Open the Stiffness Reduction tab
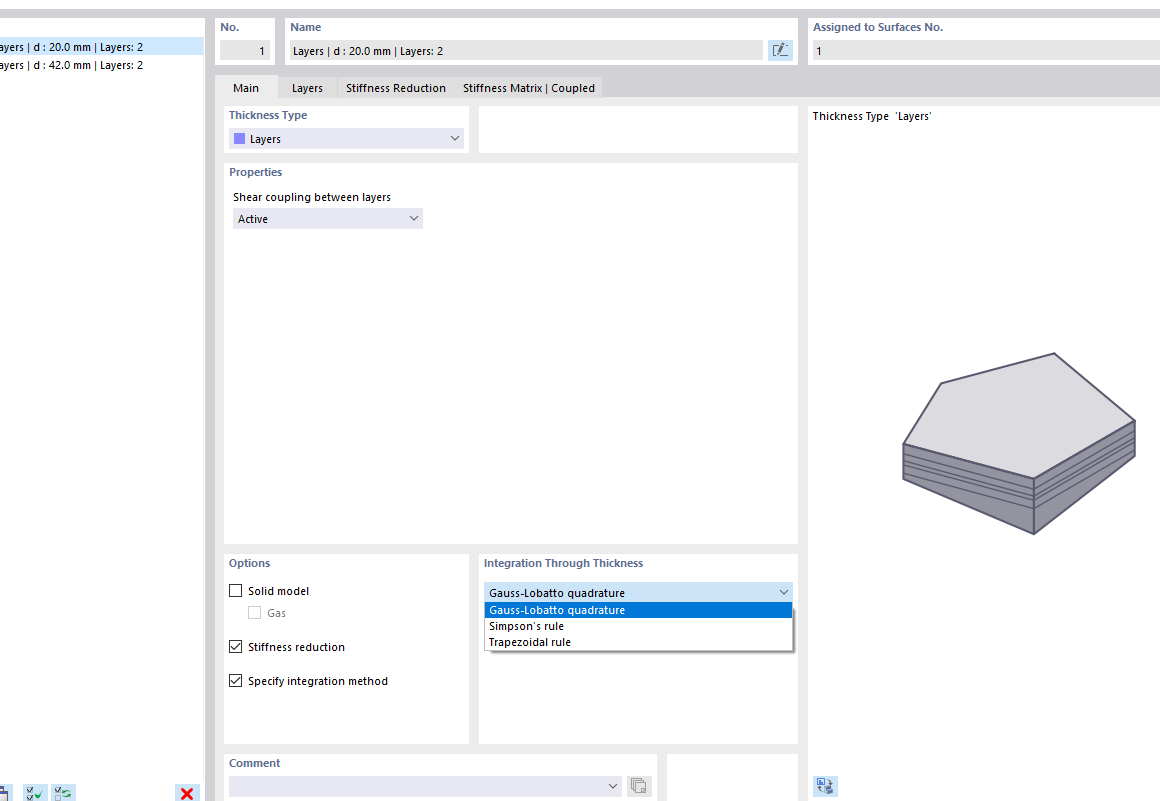Viewport: 1160px width, 801px height. (x=396, y=88)
